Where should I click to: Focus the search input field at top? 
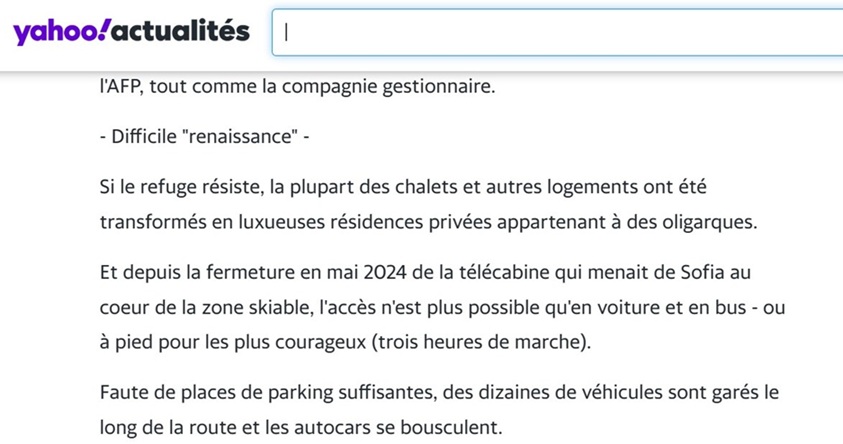click(557, 32)
